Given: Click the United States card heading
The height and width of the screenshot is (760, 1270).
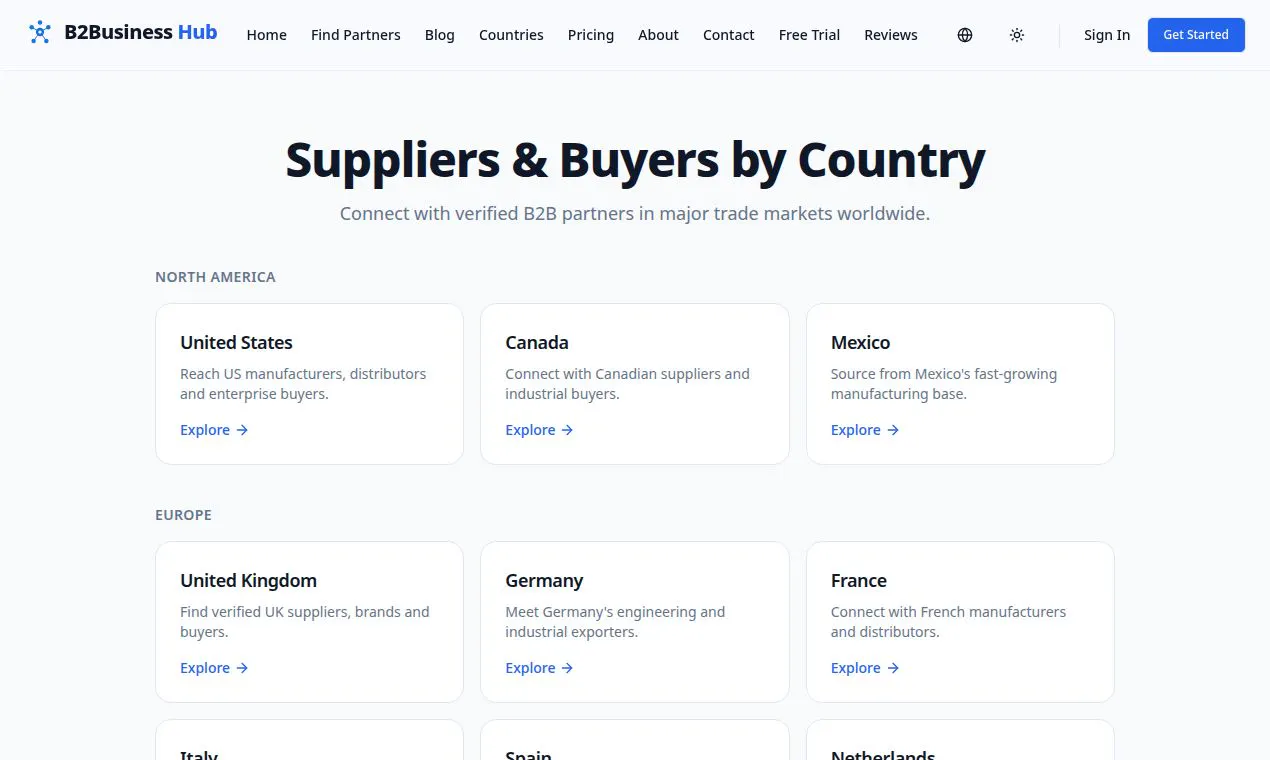Looking at the screenshot, I should [237, 342].
